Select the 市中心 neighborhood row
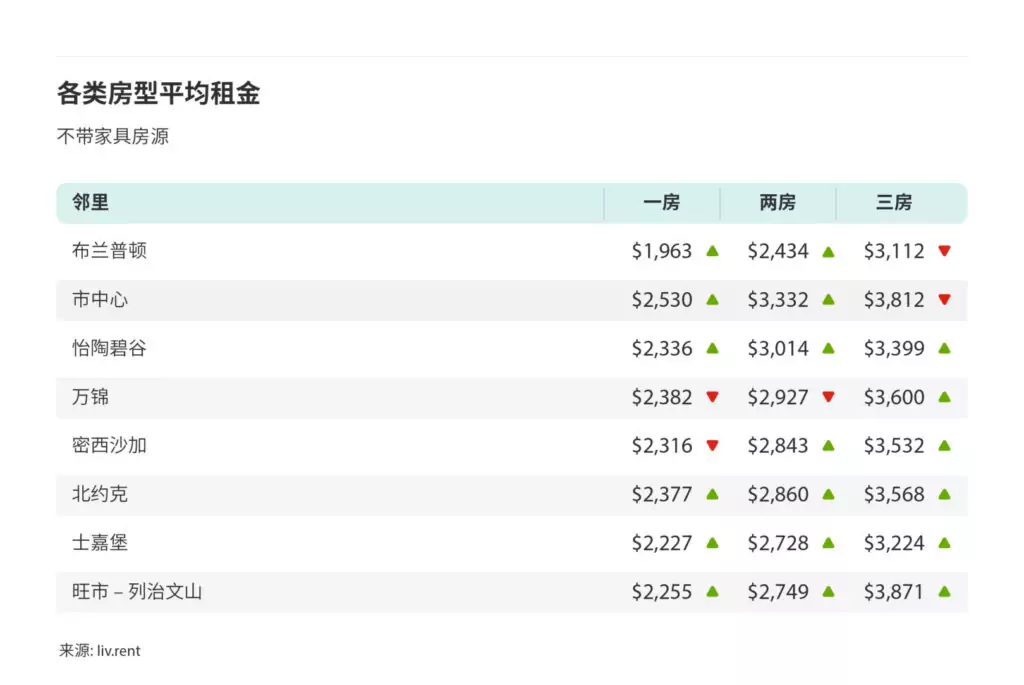1024x685 pixels. coord(511,300)
